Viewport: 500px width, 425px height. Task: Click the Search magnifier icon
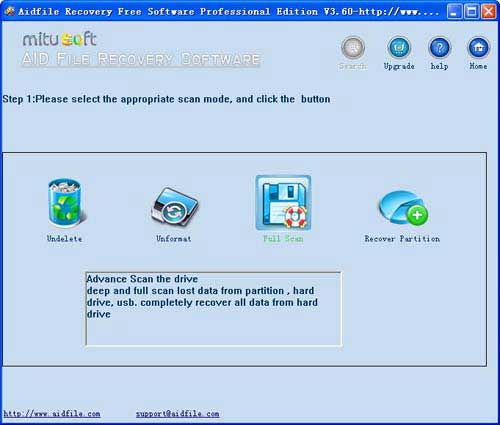[353, 48]
